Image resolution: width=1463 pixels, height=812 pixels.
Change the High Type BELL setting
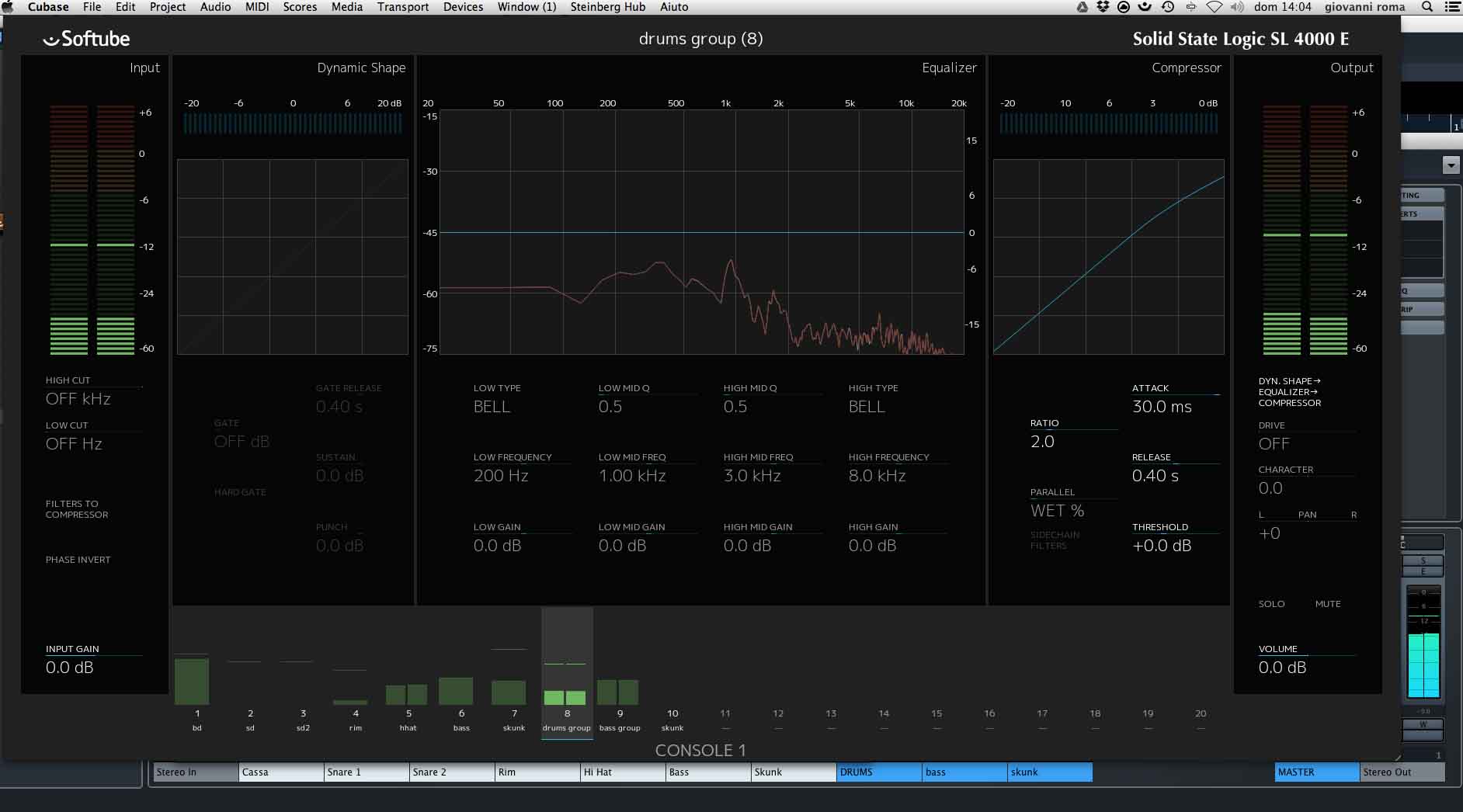click(x=867, y=407)
